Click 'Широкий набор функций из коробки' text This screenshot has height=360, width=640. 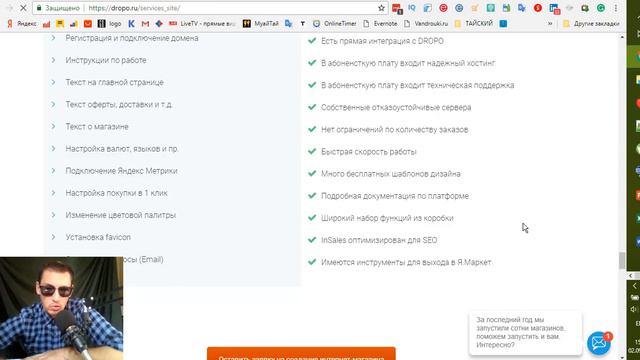387,218
